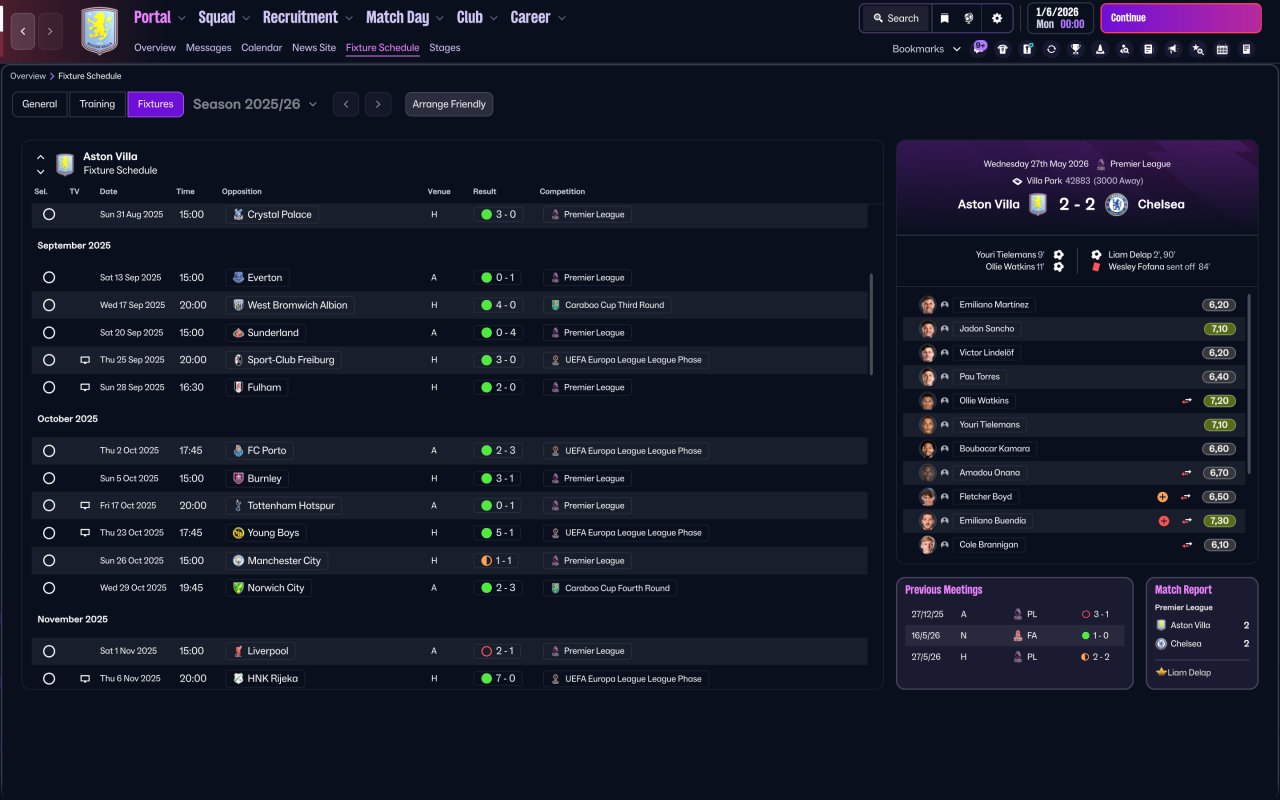
Task: Switch to the Overview tab
Action: (x=155, y=48)
